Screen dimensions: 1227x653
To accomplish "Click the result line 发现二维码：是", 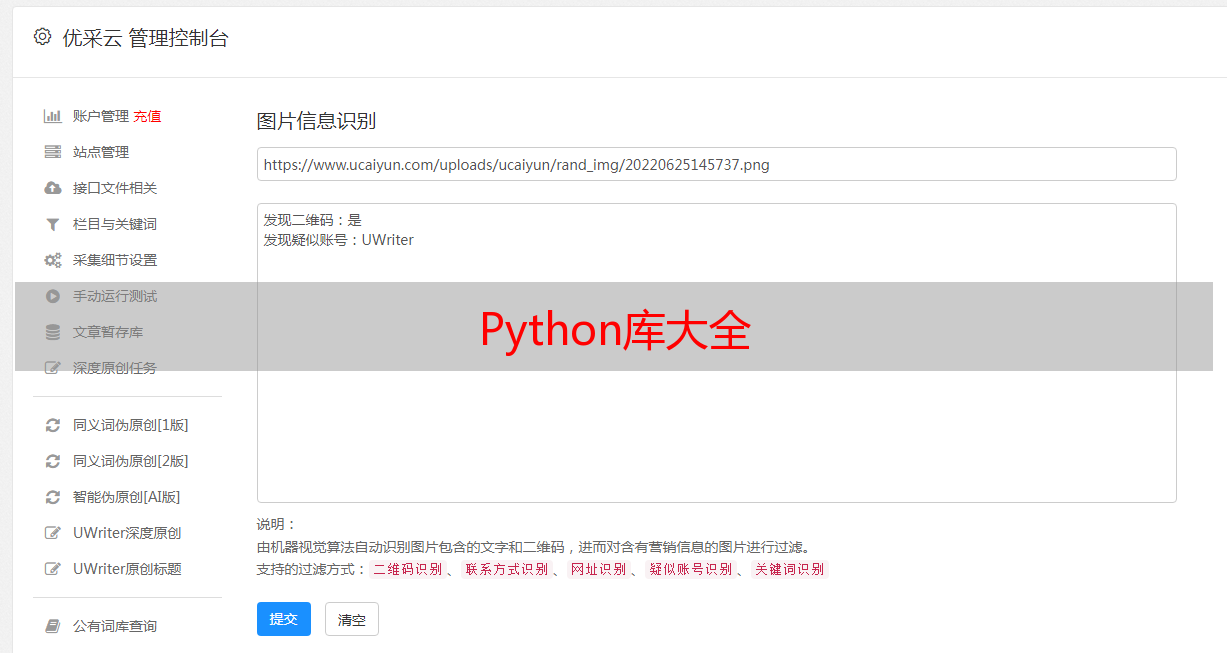I will tap(312, 220).
